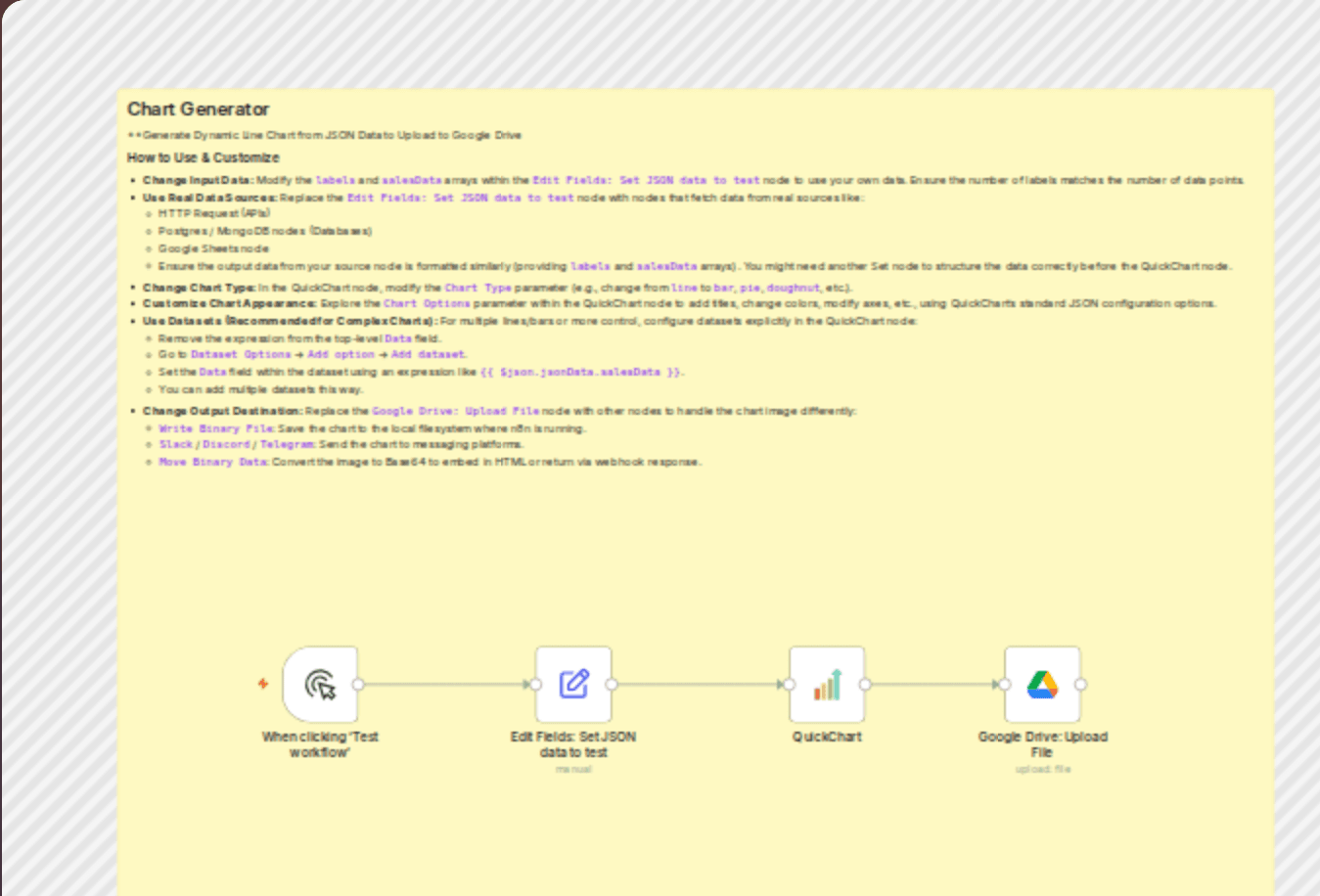Click the Edit Fields node input connector
The width and height of the screenshot is (1320, 896).
click(535, 685)
